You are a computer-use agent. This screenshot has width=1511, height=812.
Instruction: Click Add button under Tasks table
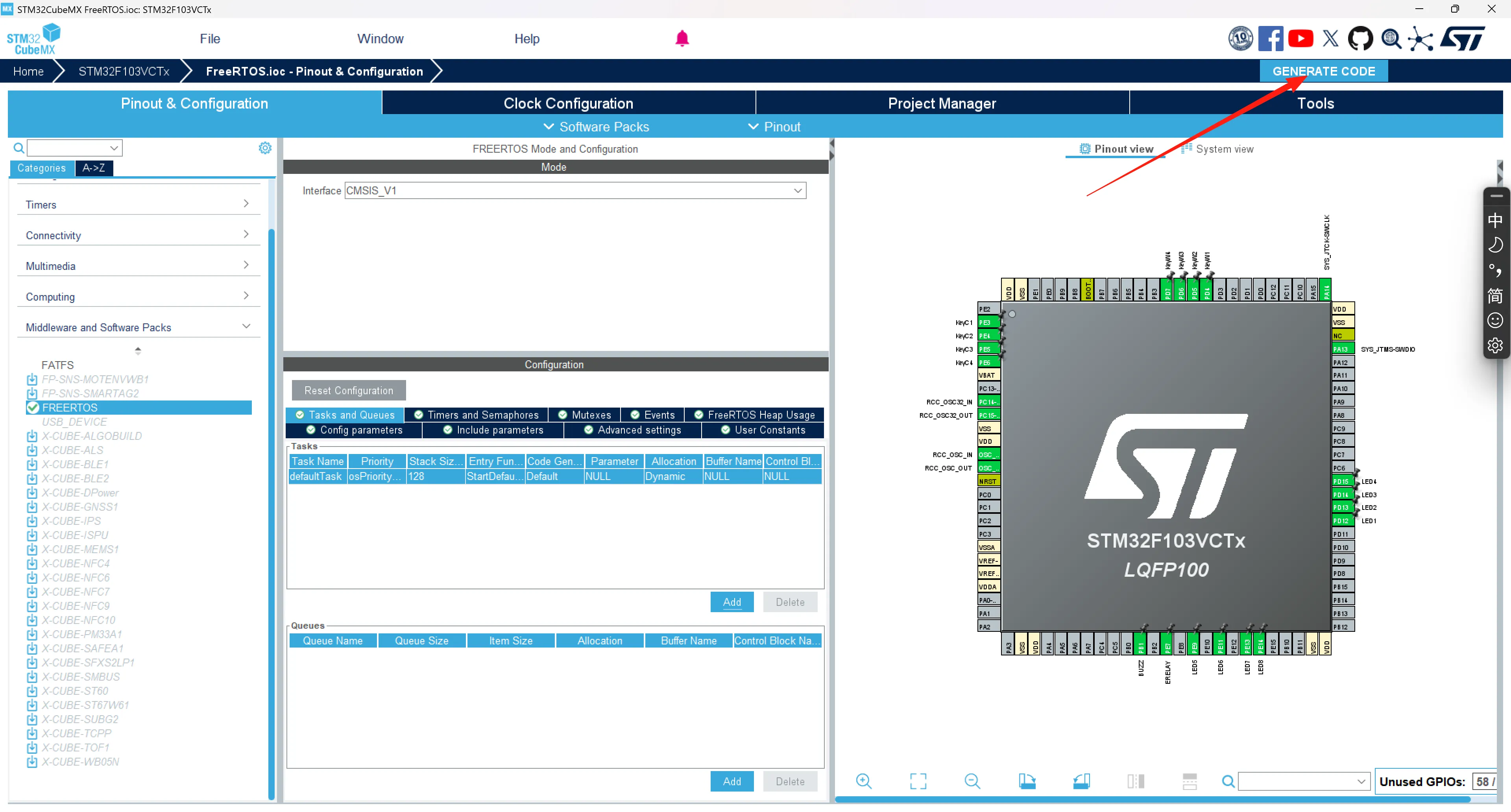click(x=731, y=602)
